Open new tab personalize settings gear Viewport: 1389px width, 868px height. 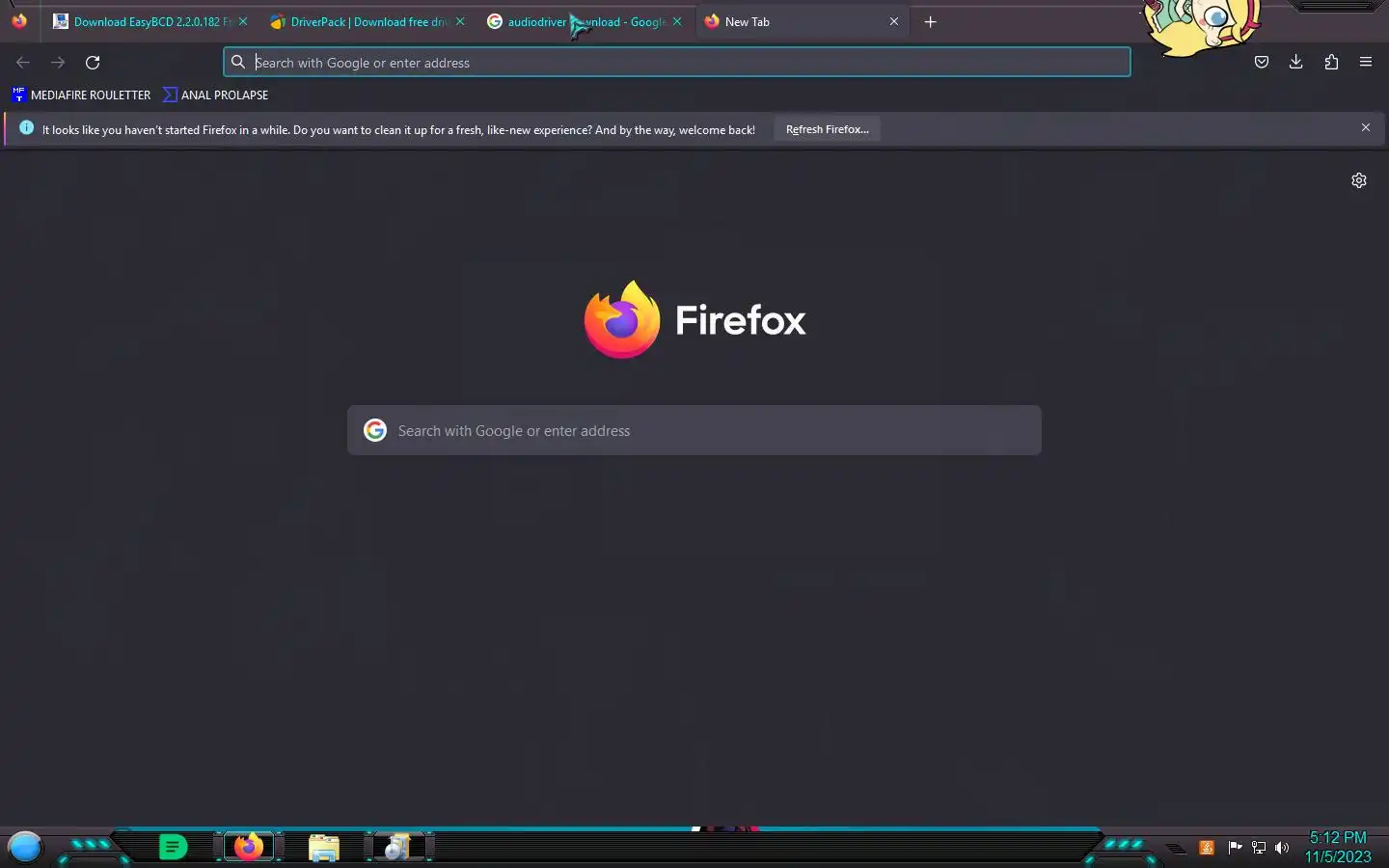pos(1359,180)
